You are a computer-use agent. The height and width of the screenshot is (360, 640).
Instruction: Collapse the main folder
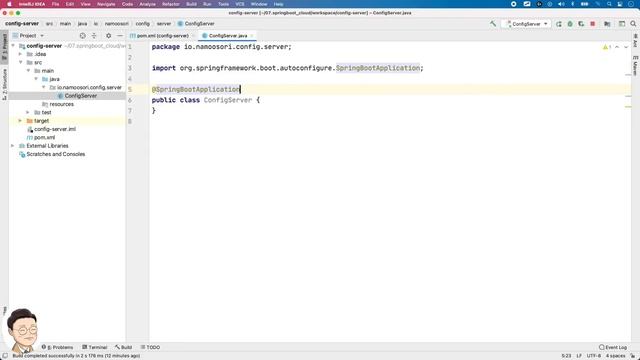(x=28, y=71)
